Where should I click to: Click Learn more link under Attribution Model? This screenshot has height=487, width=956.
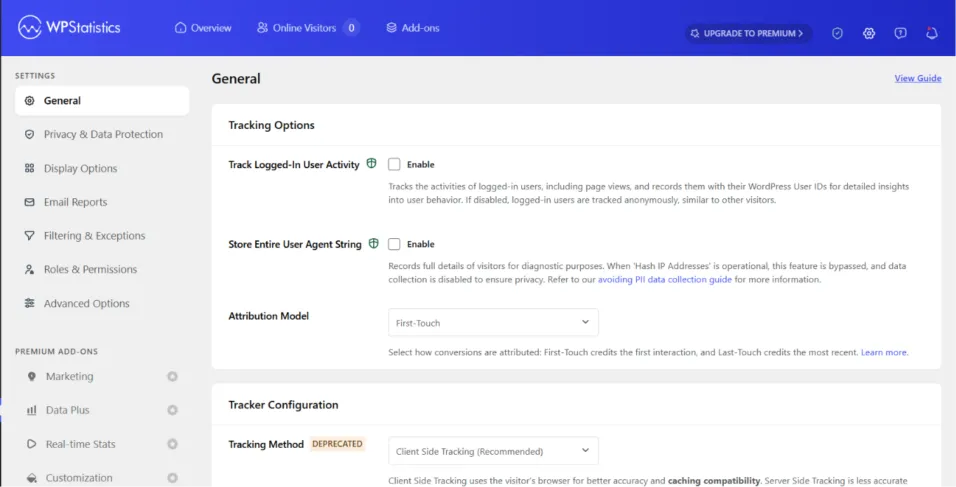(x=883, y=352)
